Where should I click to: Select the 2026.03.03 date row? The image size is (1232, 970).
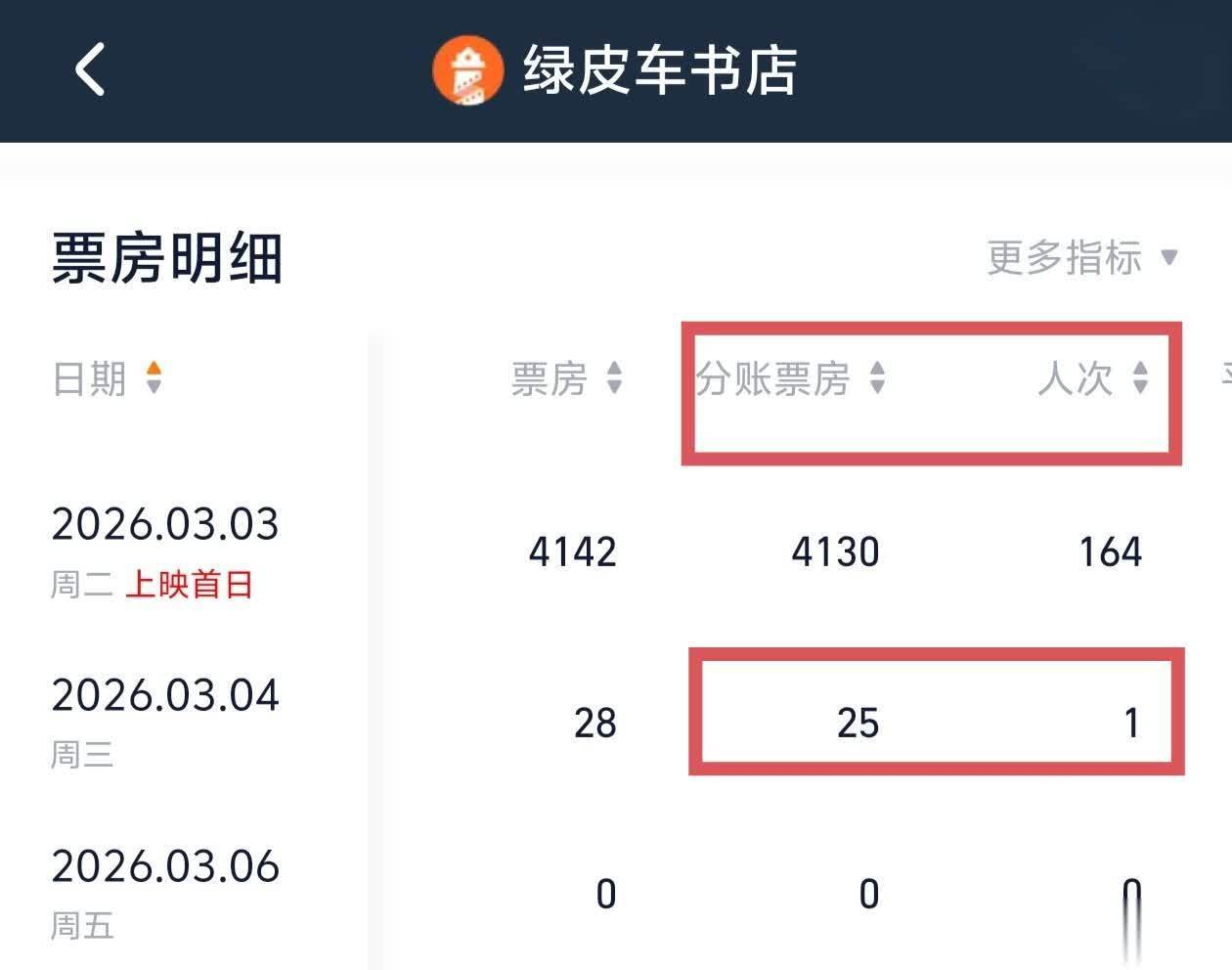tap(165, 525)
